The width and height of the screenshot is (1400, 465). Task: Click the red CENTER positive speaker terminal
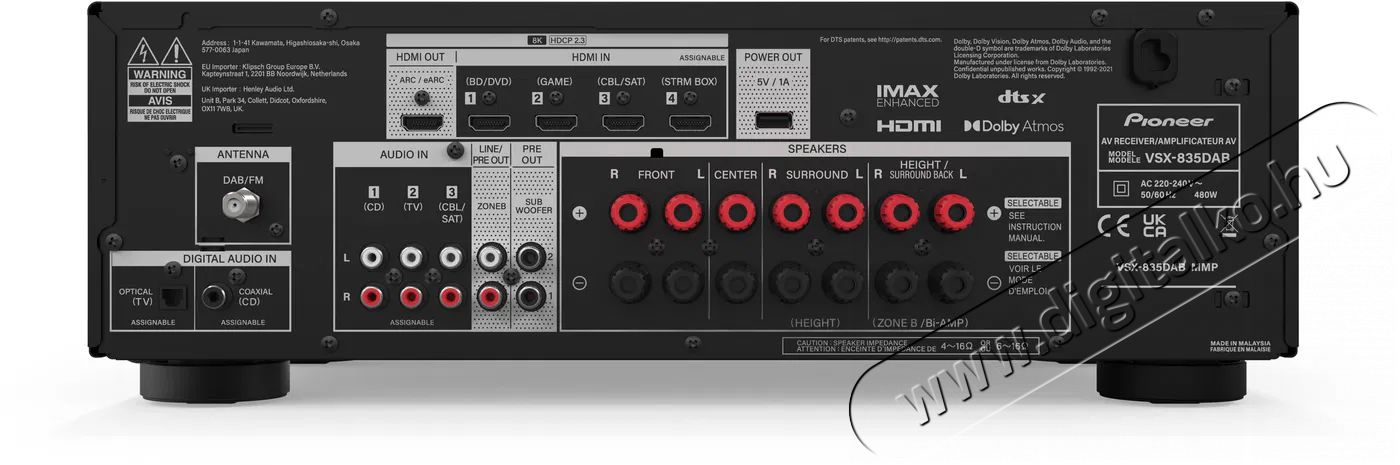736,211
